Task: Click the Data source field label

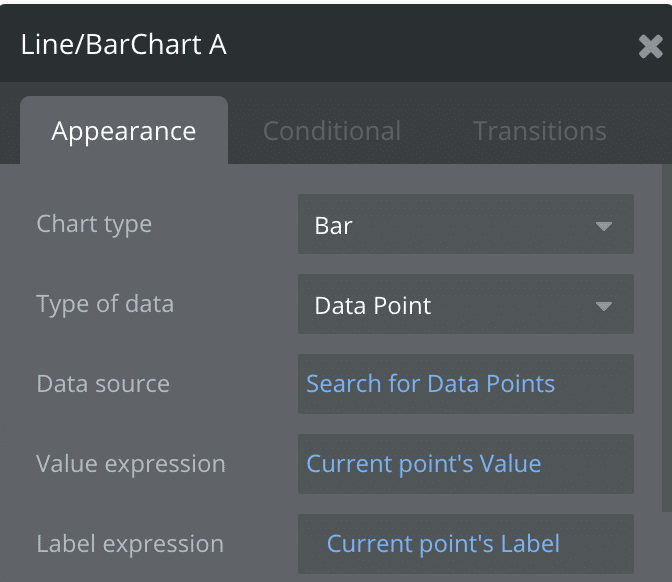Action: click(103, 384)
